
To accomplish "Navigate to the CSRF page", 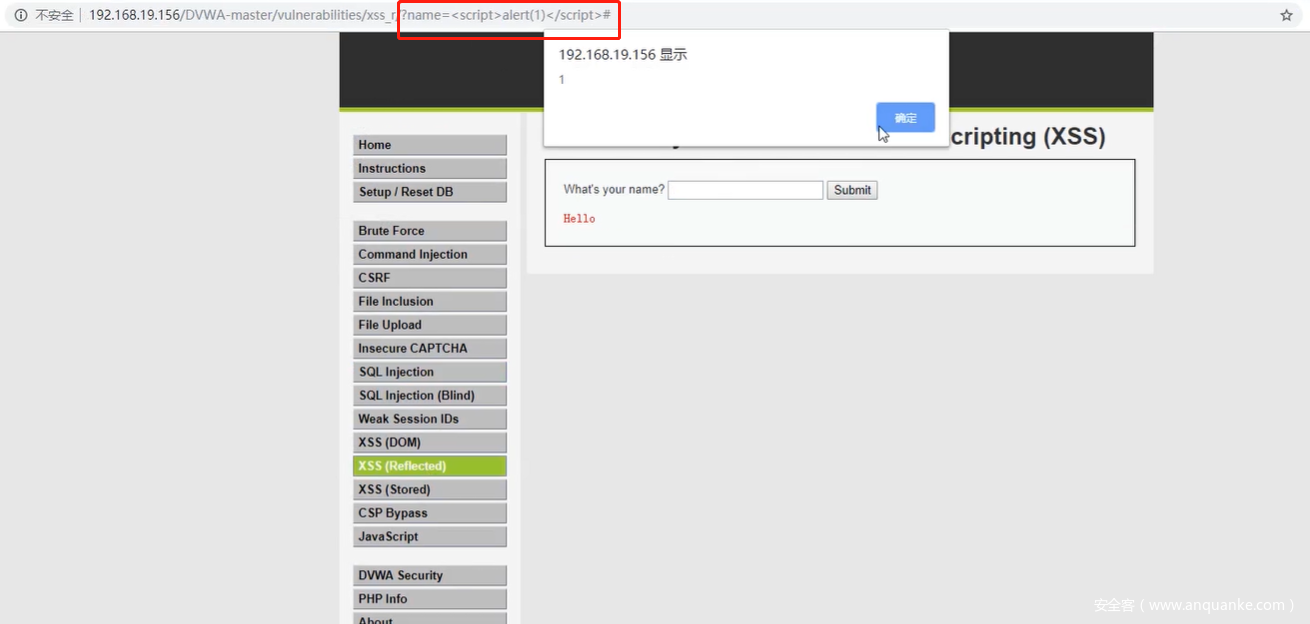I will click(430, 278).
